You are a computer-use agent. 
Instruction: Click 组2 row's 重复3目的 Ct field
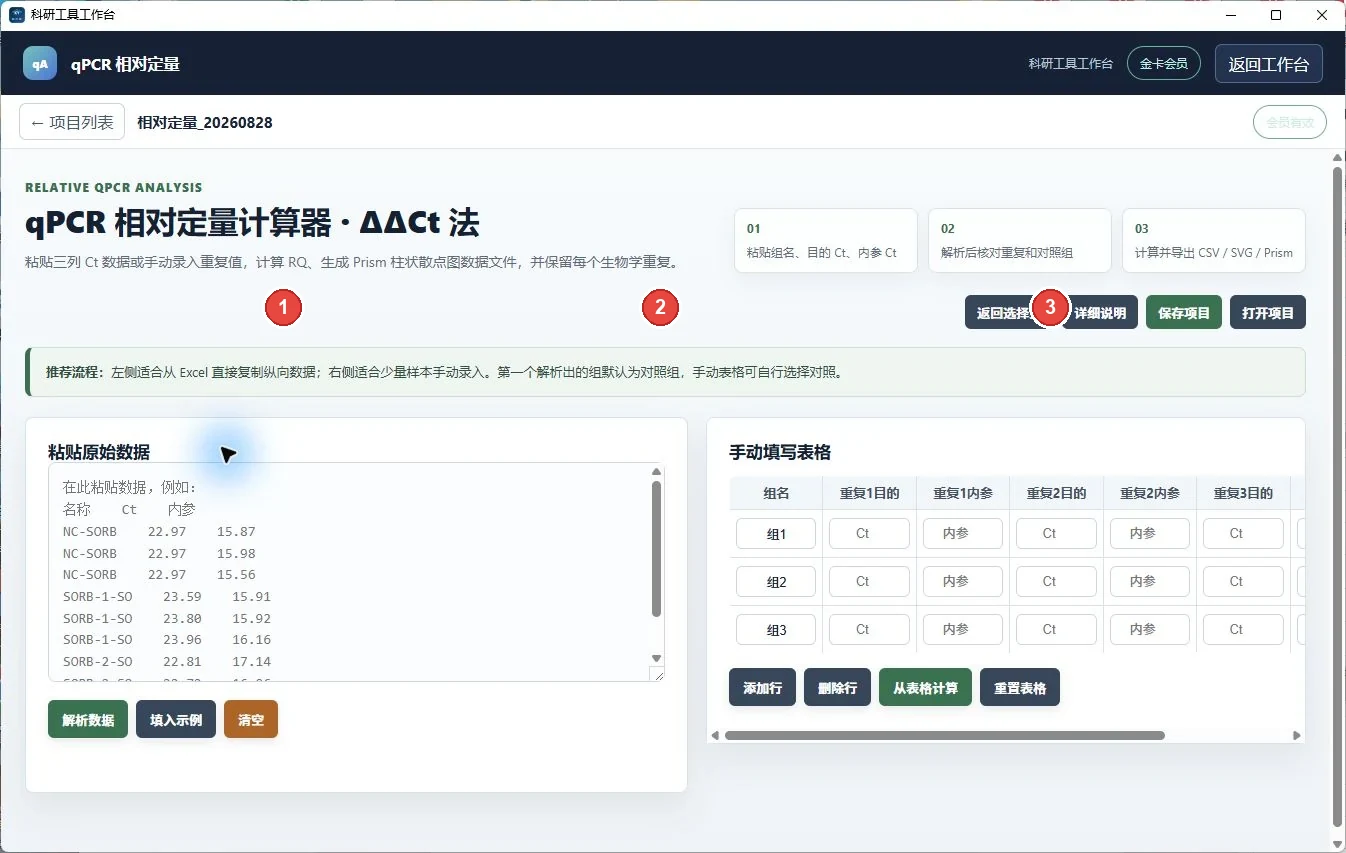coord(1243,582)
